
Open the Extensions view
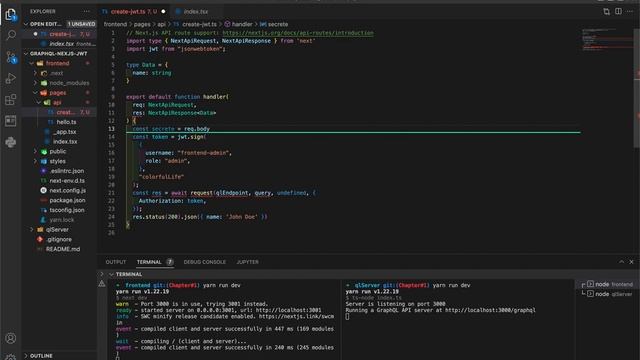[x=11, y=99]
